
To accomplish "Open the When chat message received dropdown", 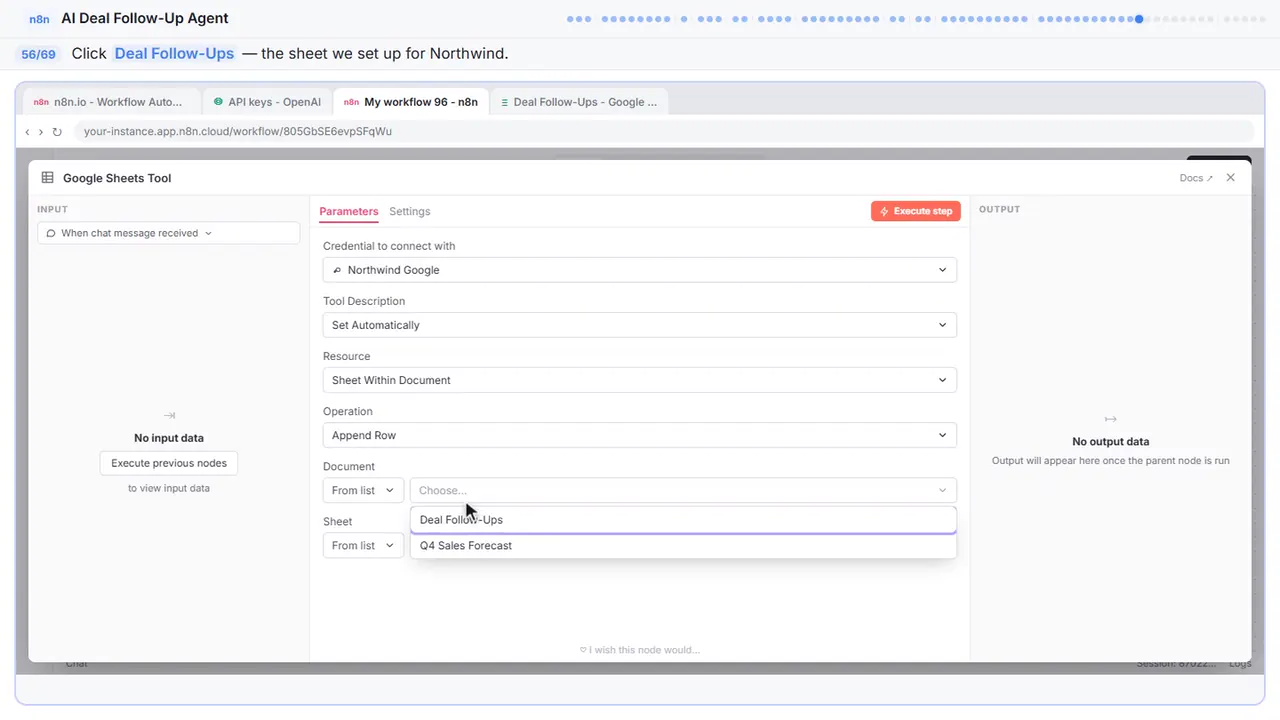I will (169, 233).
